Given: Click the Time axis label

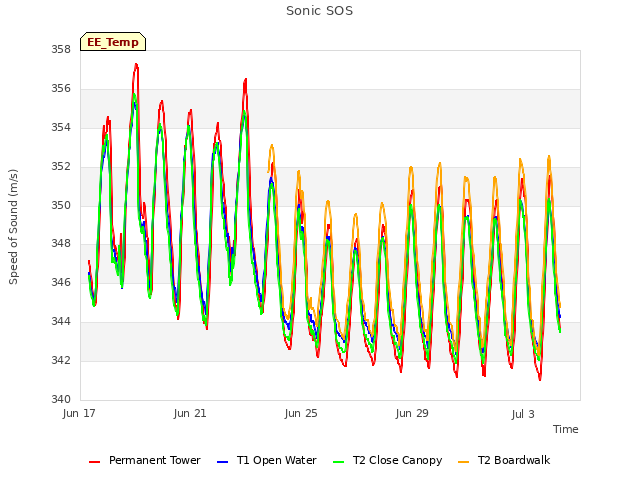Looking at the screenshot, I should click(565, 429).
